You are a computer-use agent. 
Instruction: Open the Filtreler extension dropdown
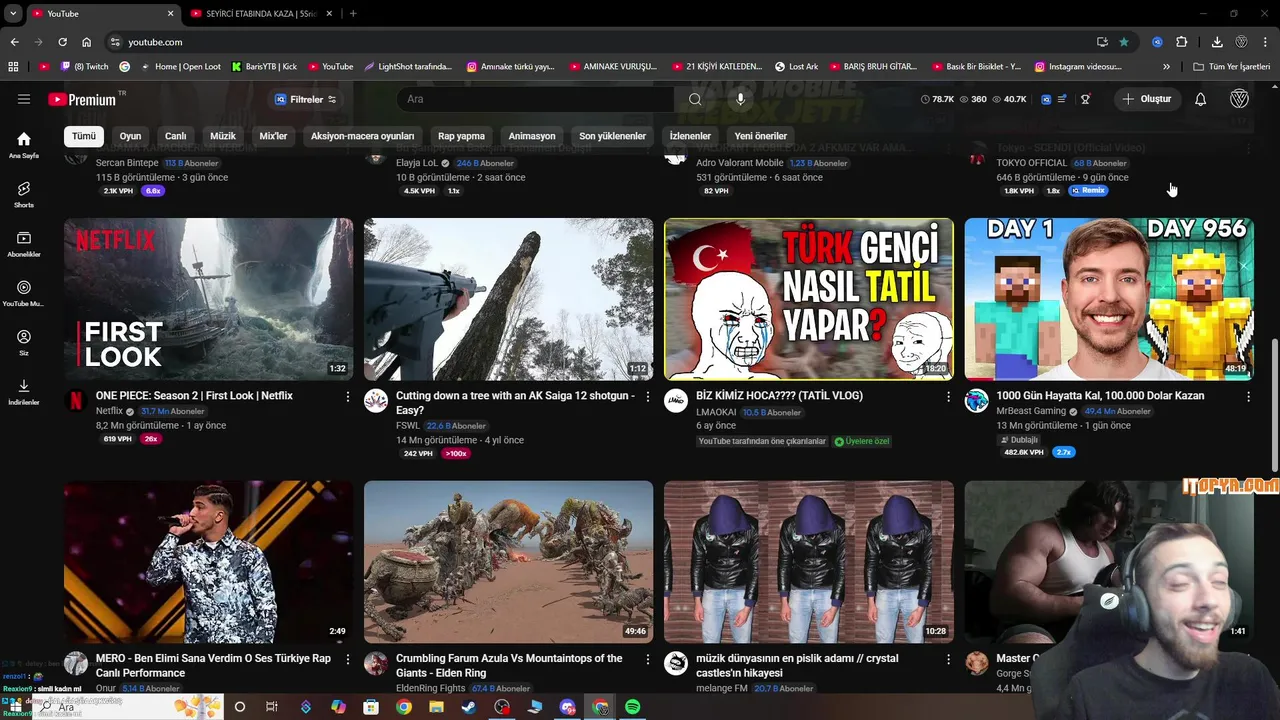[x=305, y=99]
